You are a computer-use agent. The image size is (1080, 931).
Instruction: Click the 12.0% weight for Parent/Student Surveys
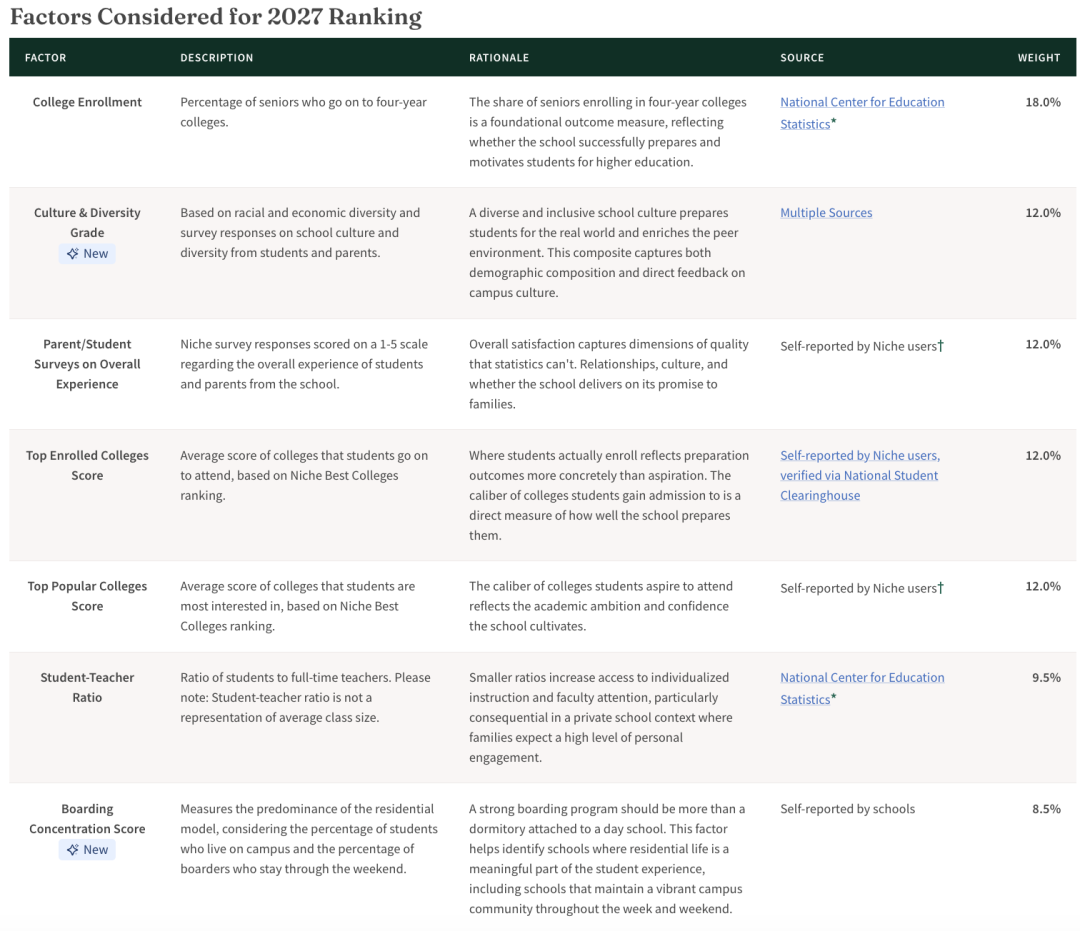tap(1043, 344)
